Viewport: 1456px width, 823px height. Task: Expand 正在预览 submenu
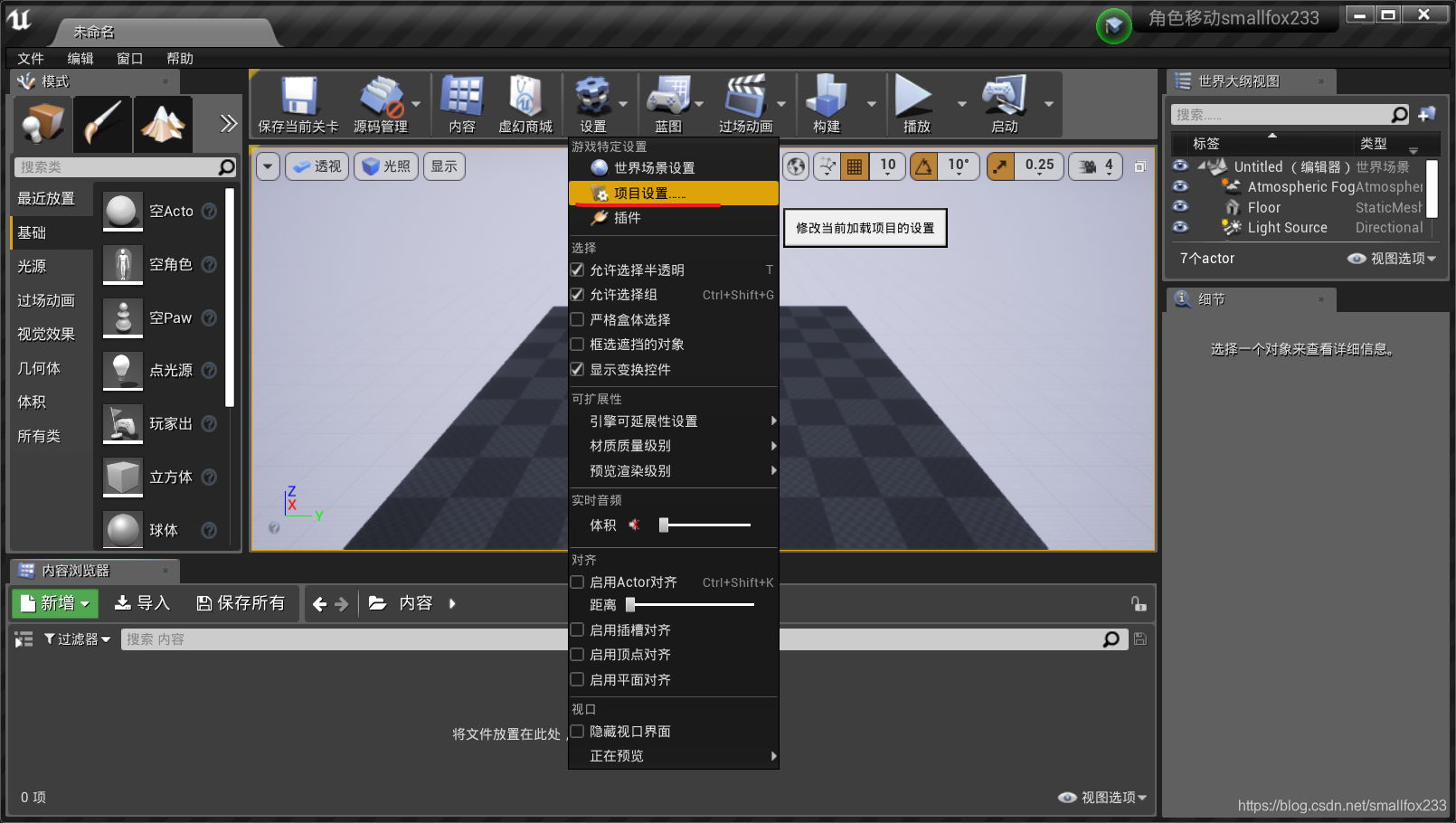click(674, 756)
